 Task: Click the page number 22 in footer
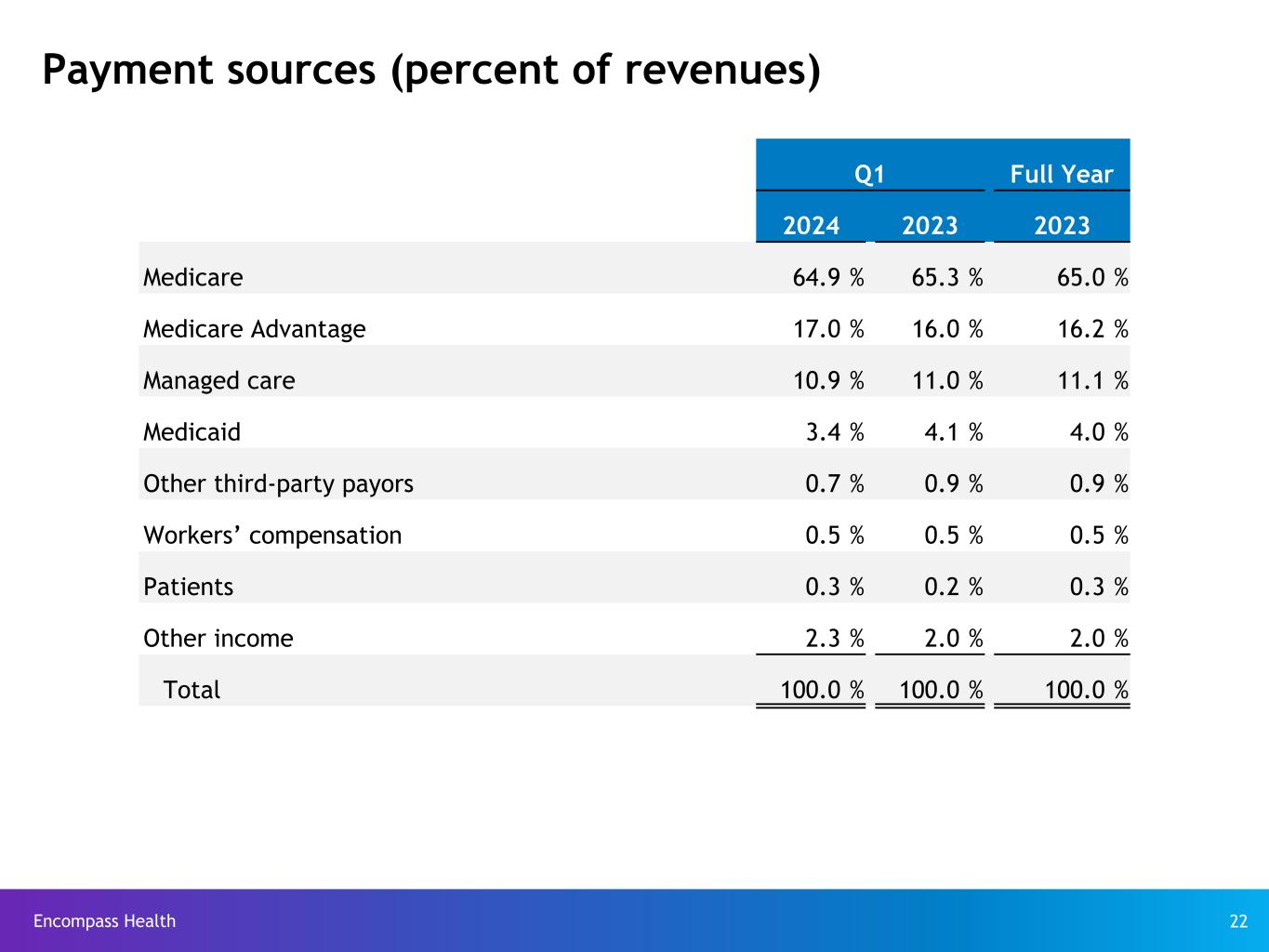(x=1238, y=921)
